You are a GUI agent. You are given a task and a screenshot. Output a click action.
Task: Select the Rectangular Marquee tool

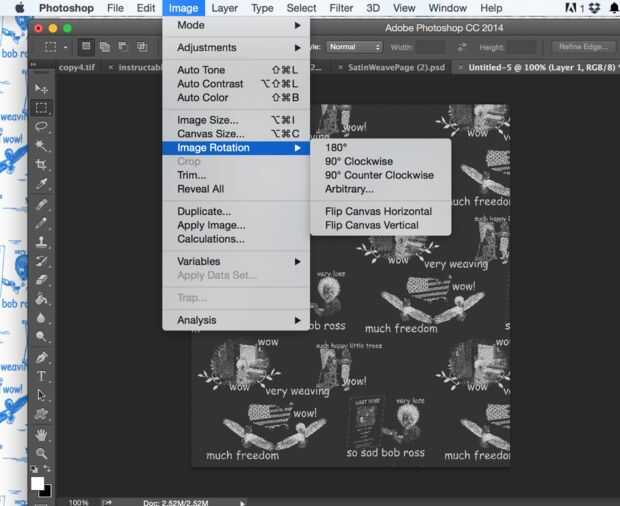click(41, 108)
